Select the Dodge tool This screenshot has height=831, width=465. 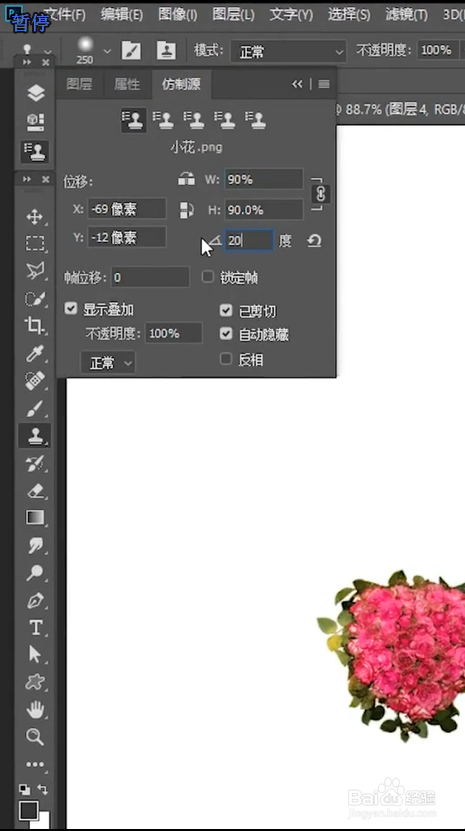(x=35, y=572)
